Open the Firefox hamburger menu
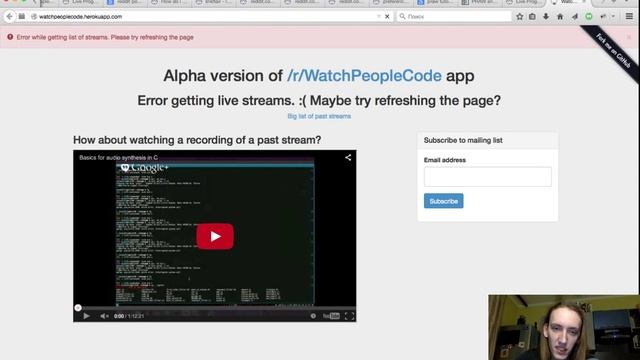Image resolution: width=640 pixels, height=360 pixels. (x=629, y=16)
